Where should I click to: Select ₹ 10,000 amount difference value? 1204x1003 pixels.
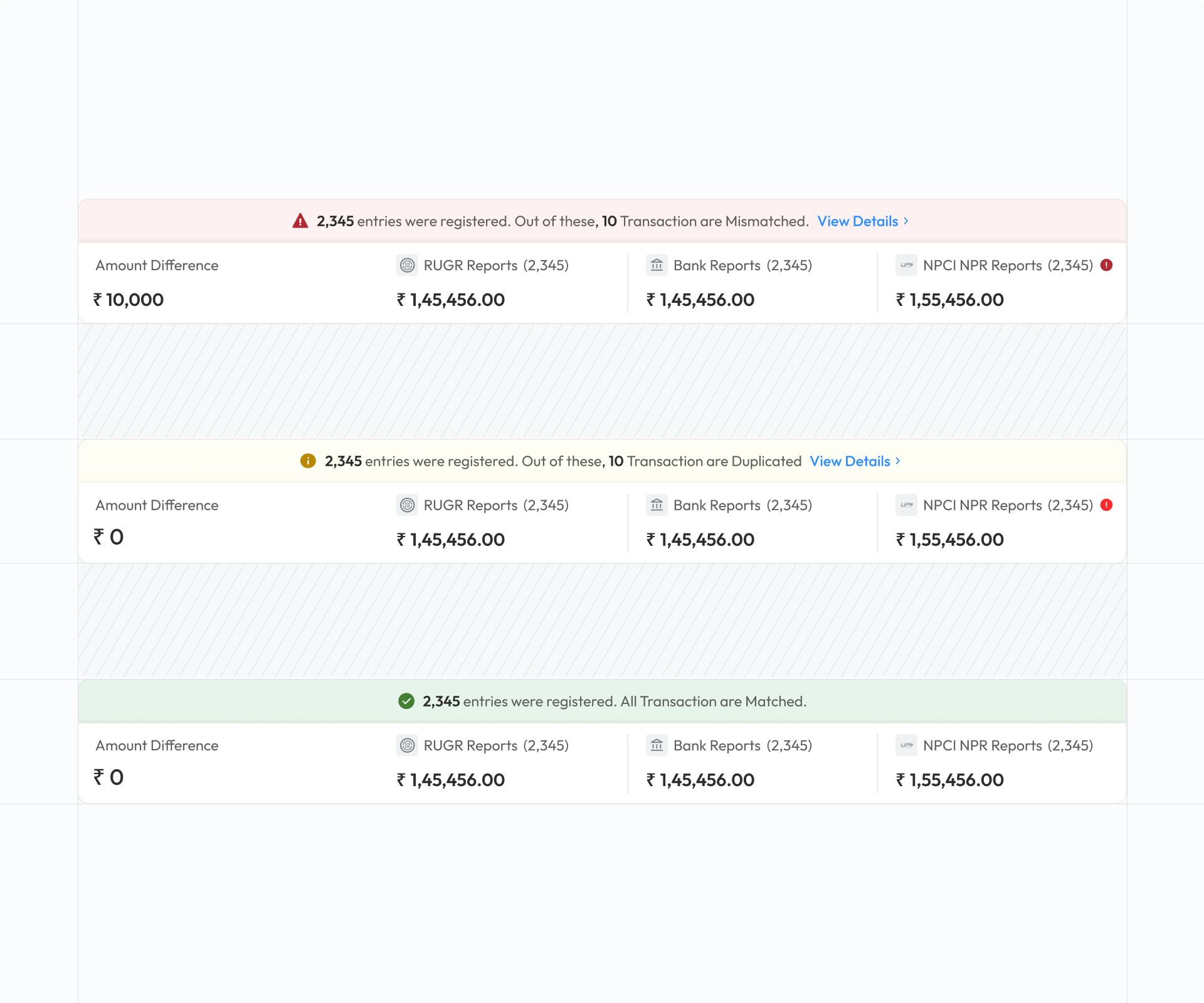pos(129,300)
